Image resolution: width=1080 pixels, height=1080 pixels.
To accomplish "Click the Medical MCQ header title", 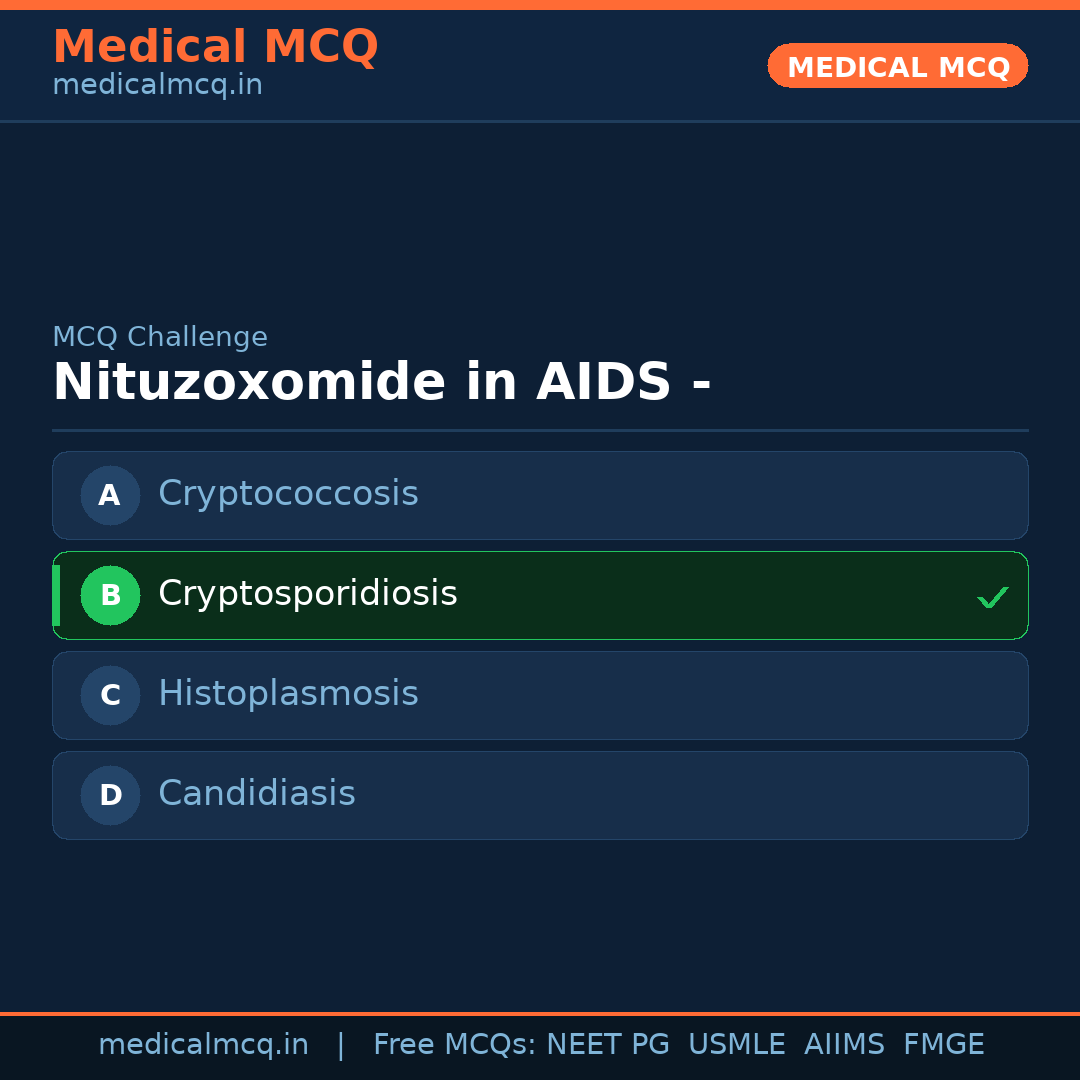I will [215, 47].
